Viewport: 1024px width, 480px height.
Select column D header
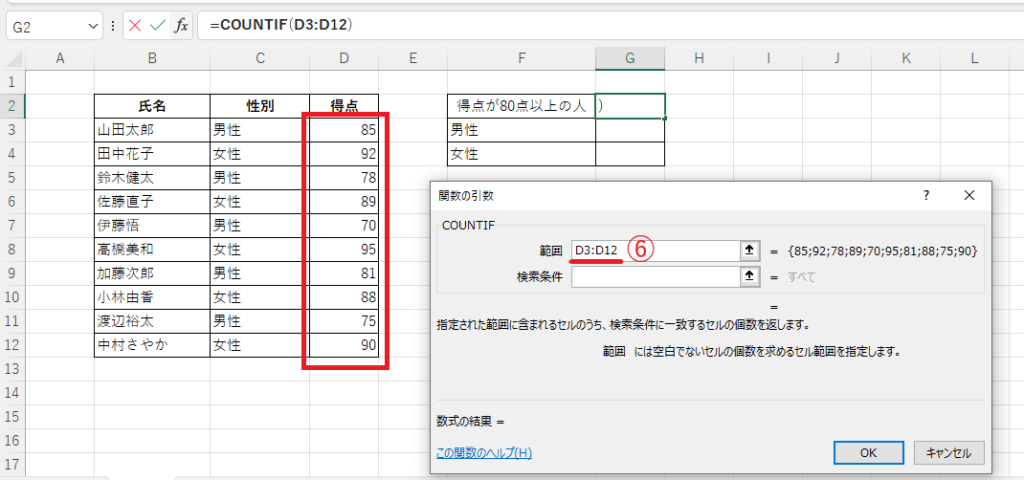point(344,59)
